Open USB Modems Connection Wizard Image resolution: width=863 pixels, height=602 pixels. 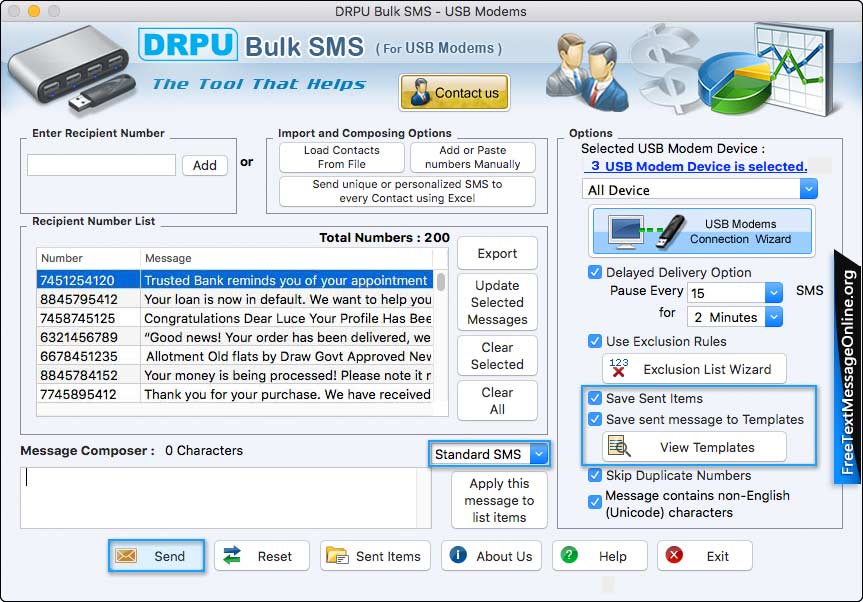tap(702, 231)
